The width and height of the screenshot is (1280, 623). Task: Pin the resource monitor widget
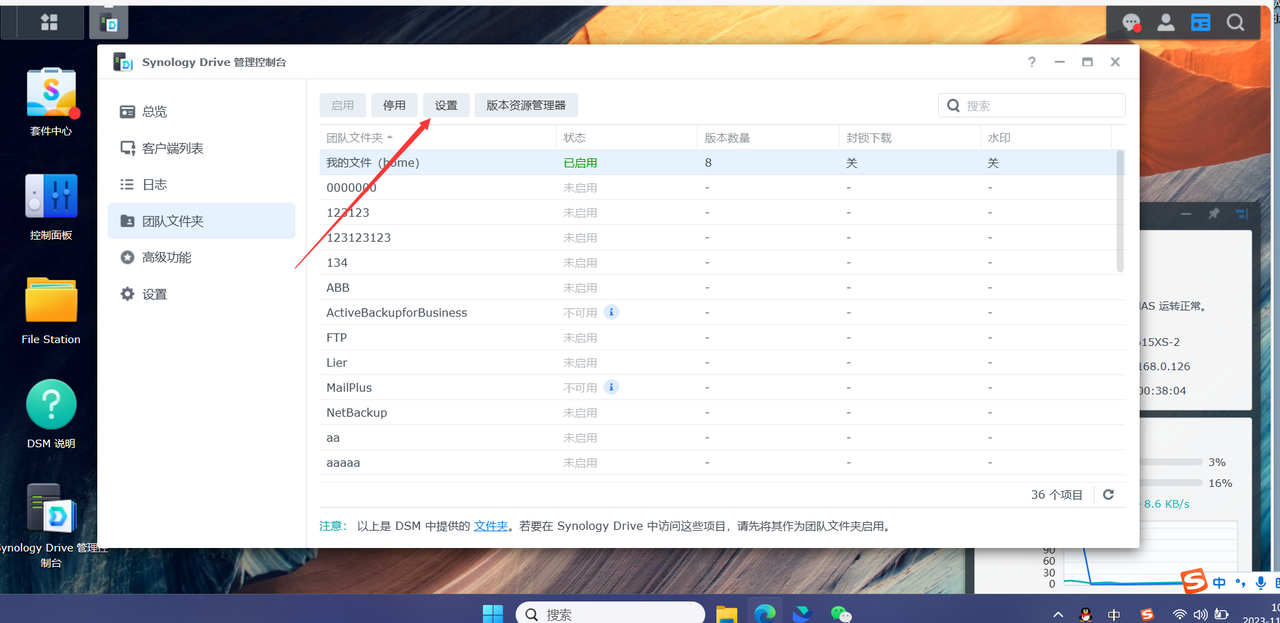pyautogui.click(x=1214, y=214)
